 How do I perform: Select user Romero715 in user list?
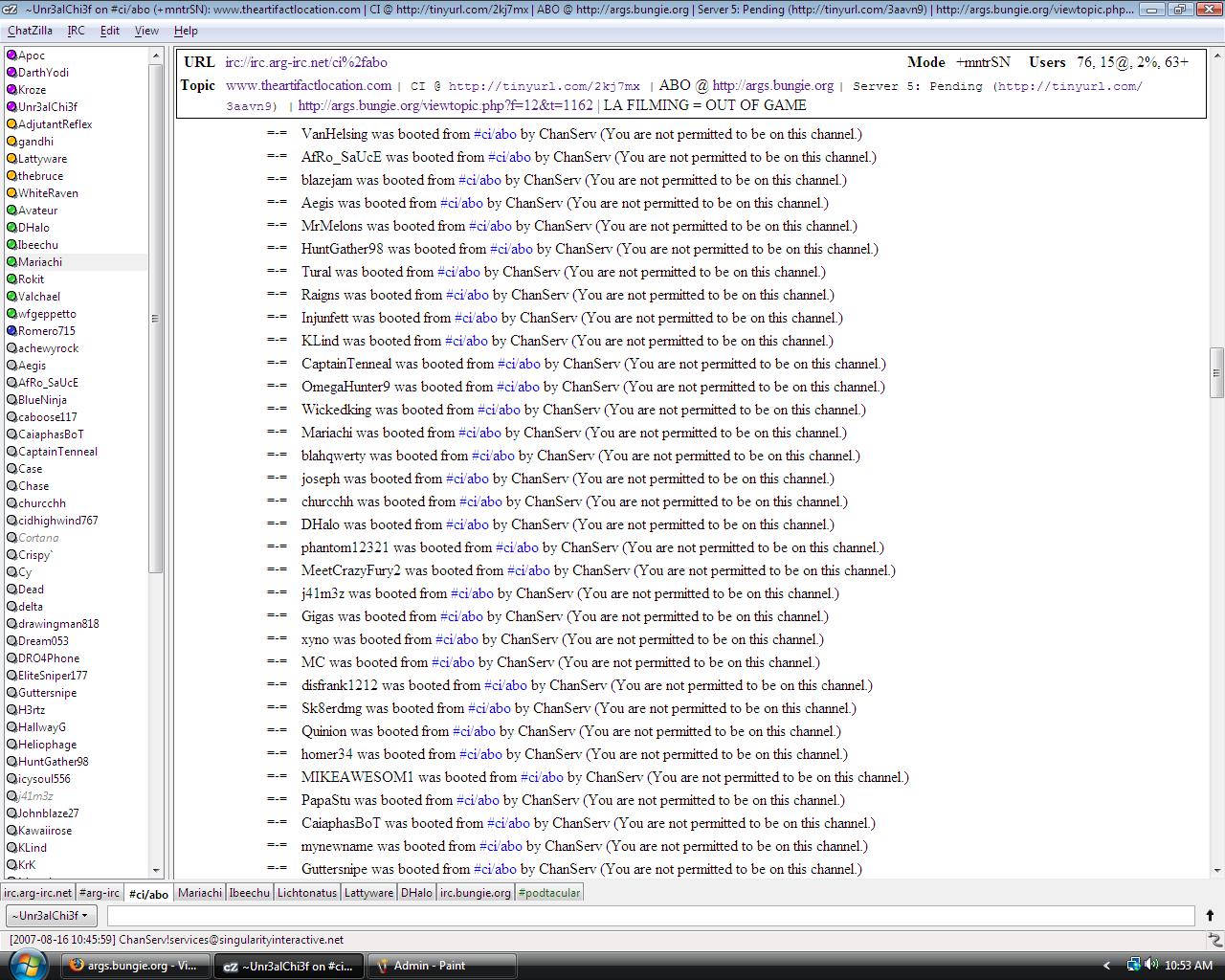coord(46,331)
